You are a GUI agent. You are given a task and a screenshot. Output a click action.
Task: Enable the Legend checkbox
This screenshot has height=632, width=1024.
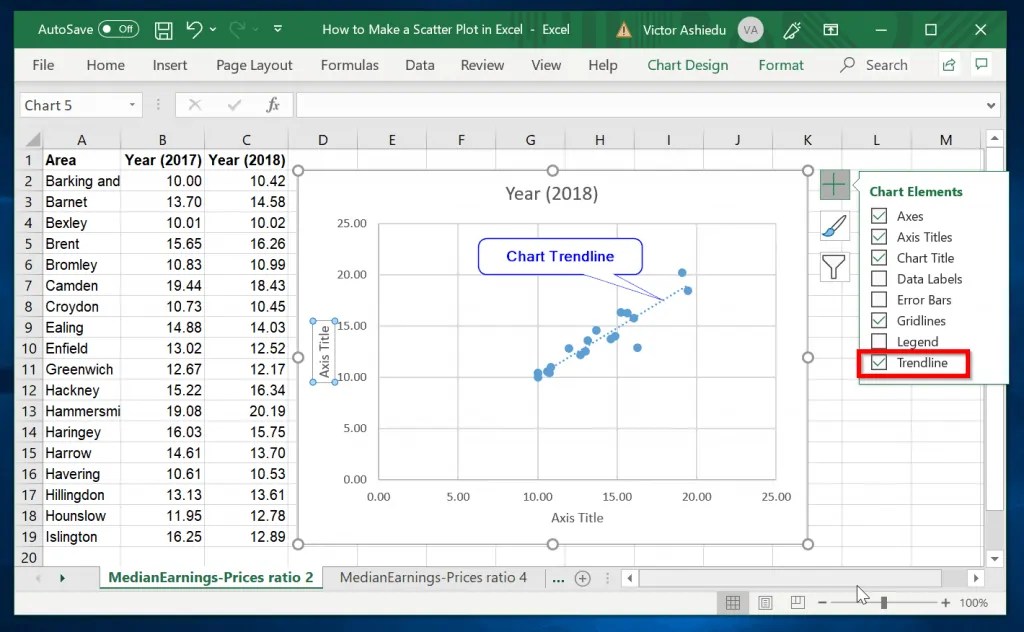(x=879, y=341)
